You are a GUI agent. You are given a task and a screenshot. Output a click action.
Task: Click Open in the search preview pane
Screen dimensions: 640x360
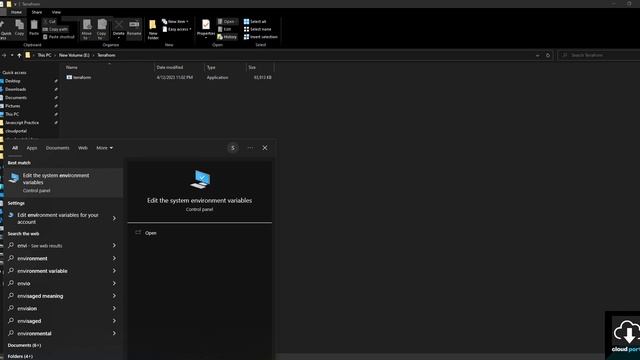(151, 233)
